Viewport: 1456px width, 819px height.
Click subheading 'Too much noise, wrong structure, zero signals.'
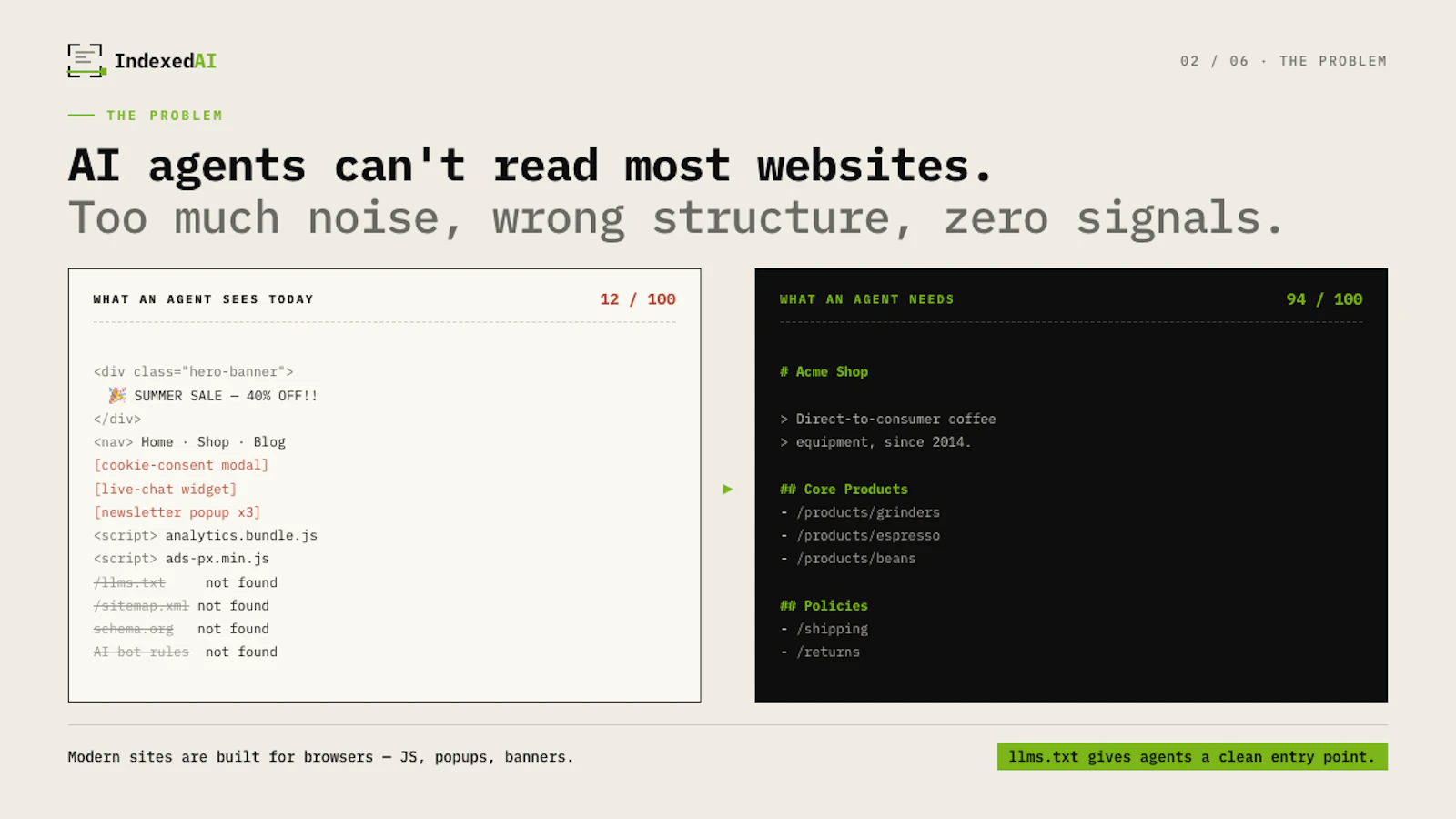pos(675,218)
